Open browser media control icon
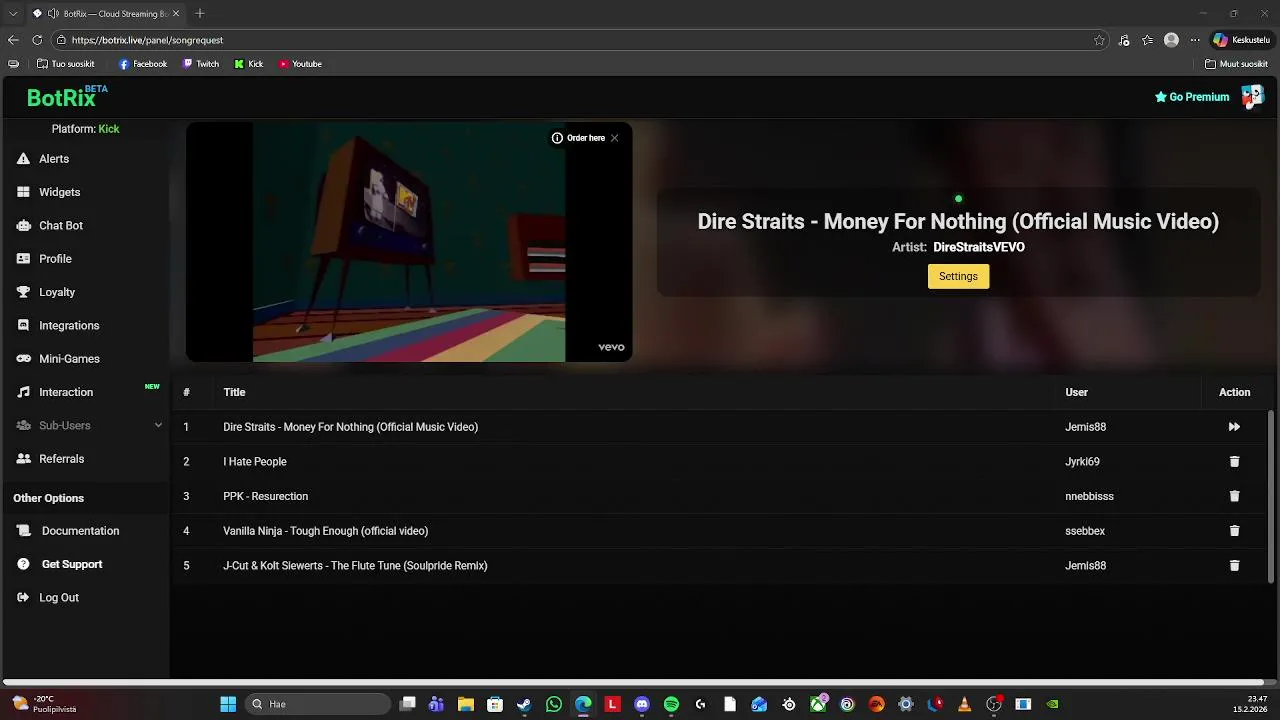Image resolution: width=1280 pixels, height=720 pixels. click(x=1124, y=40)
